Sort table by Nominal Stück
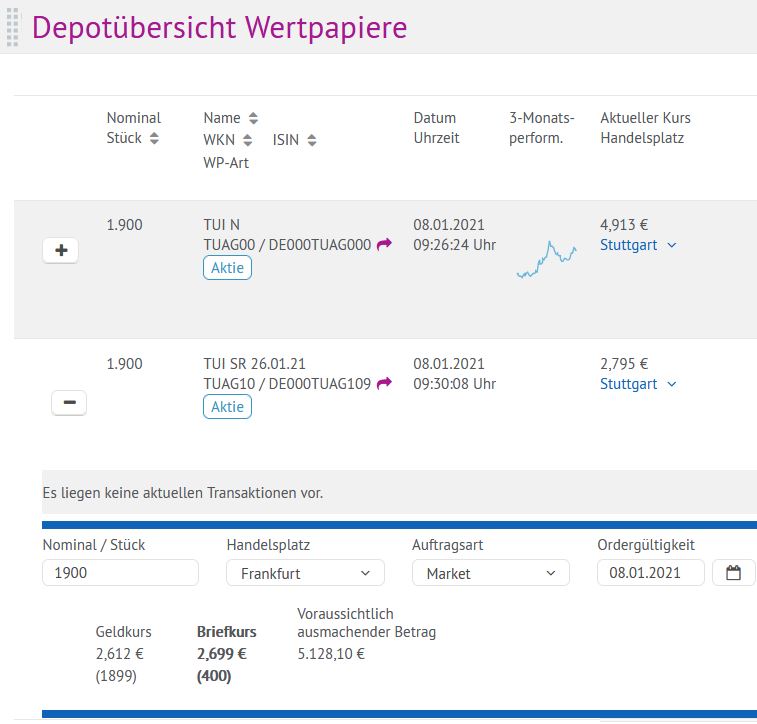757x724 pixels. click(x=154, y=139)
